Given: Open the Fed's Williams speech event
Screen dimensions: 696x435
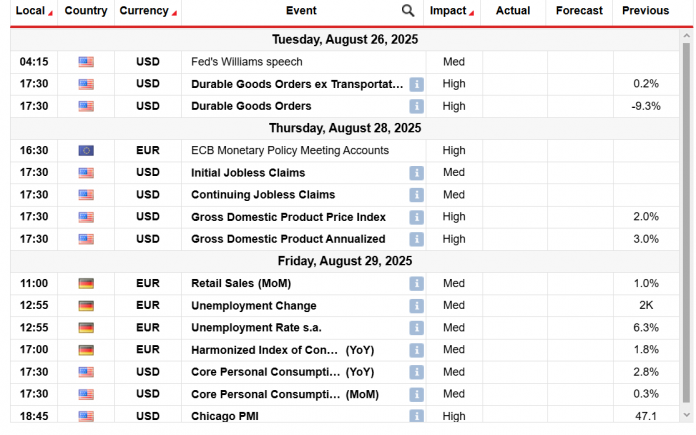Looking at the screenshot, I should click(235, 62).
